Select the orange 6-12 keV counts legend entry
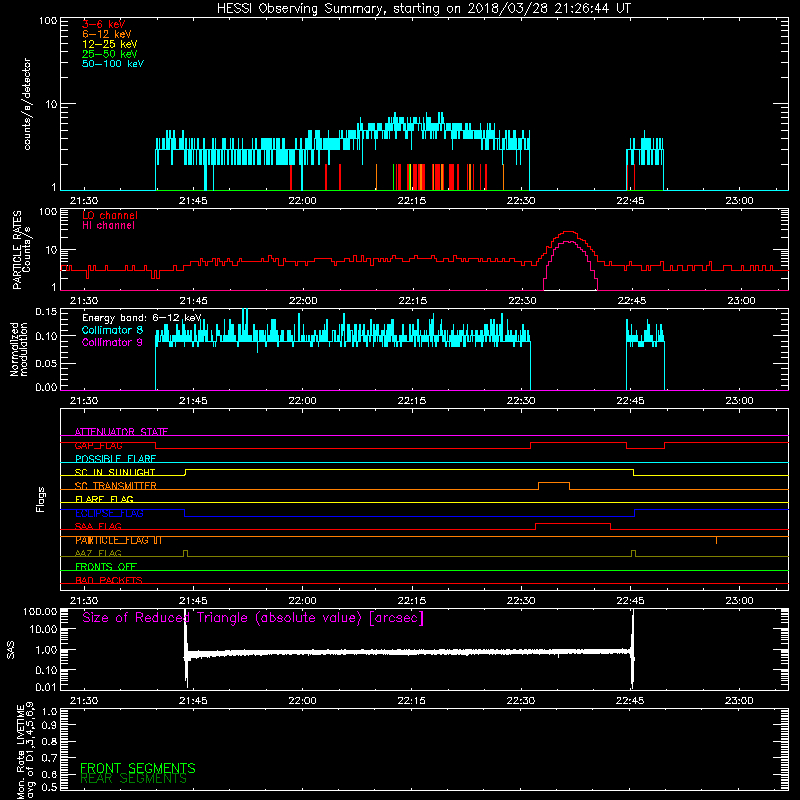This screenshot has height=800, width=800. click(106, 34)
